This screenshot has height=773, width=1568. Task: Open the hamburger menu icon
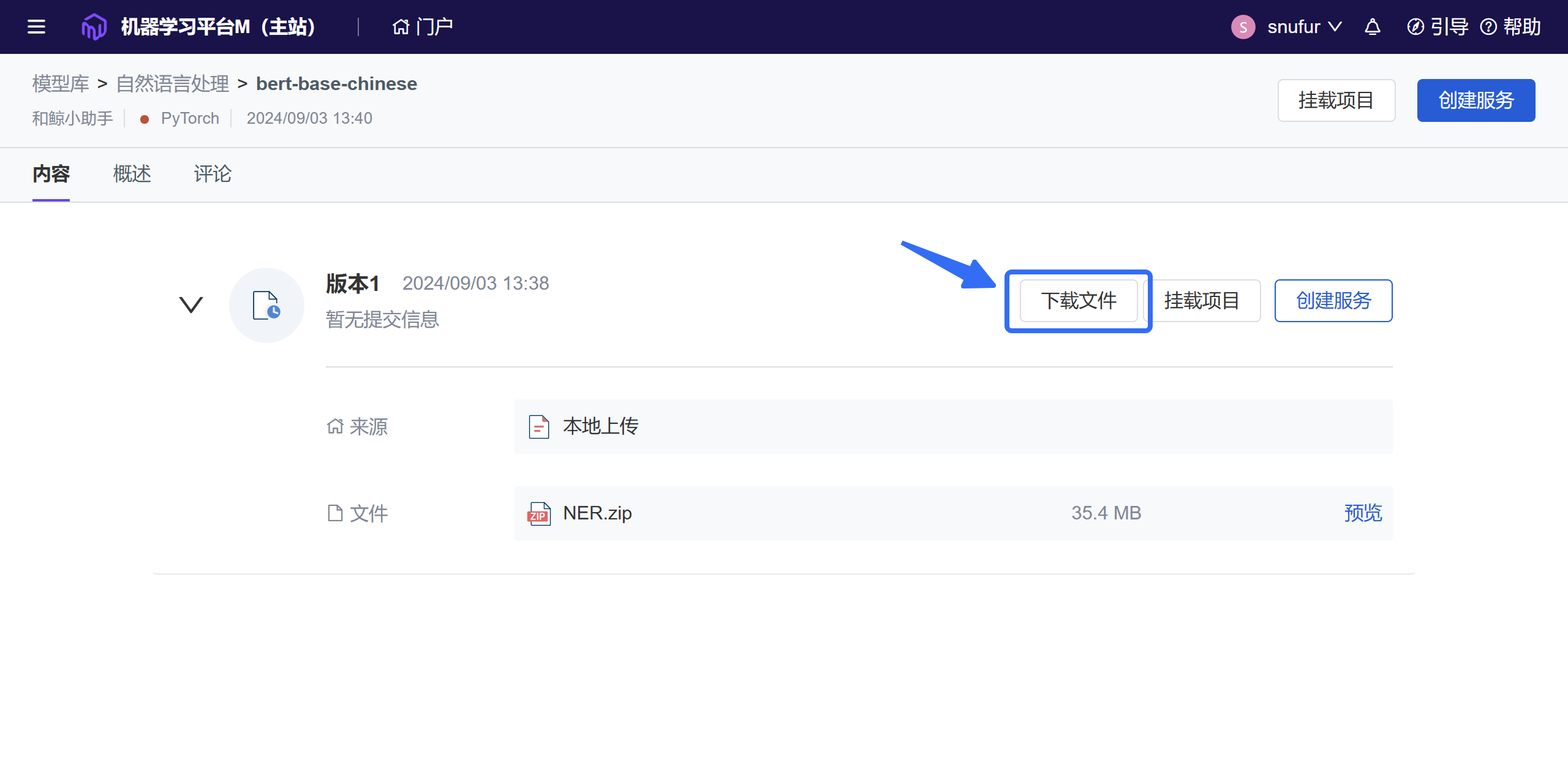pos(36,27)
